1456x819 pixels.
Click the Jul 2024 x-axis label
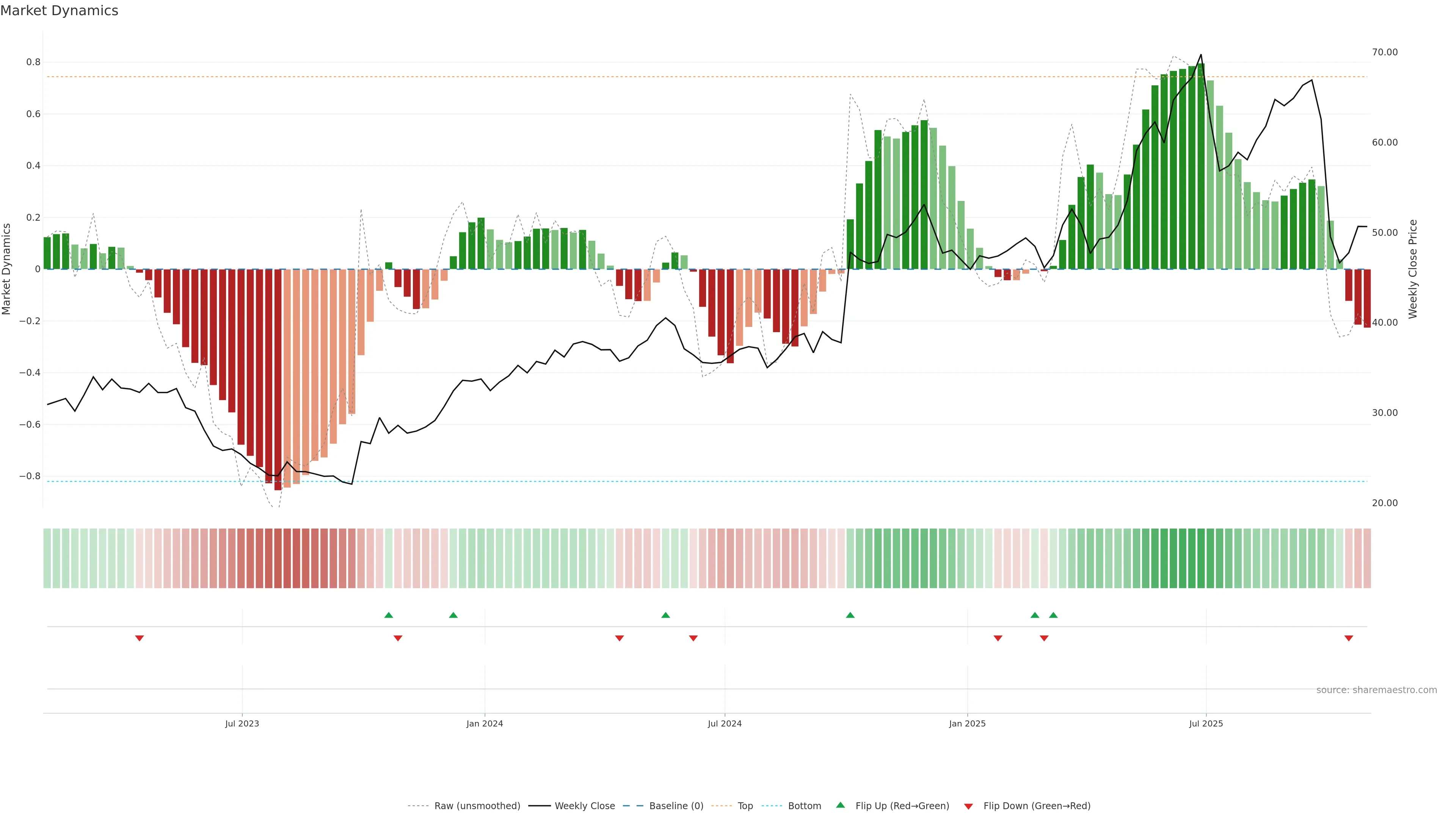pyautogui.click(x=725, y=723)
